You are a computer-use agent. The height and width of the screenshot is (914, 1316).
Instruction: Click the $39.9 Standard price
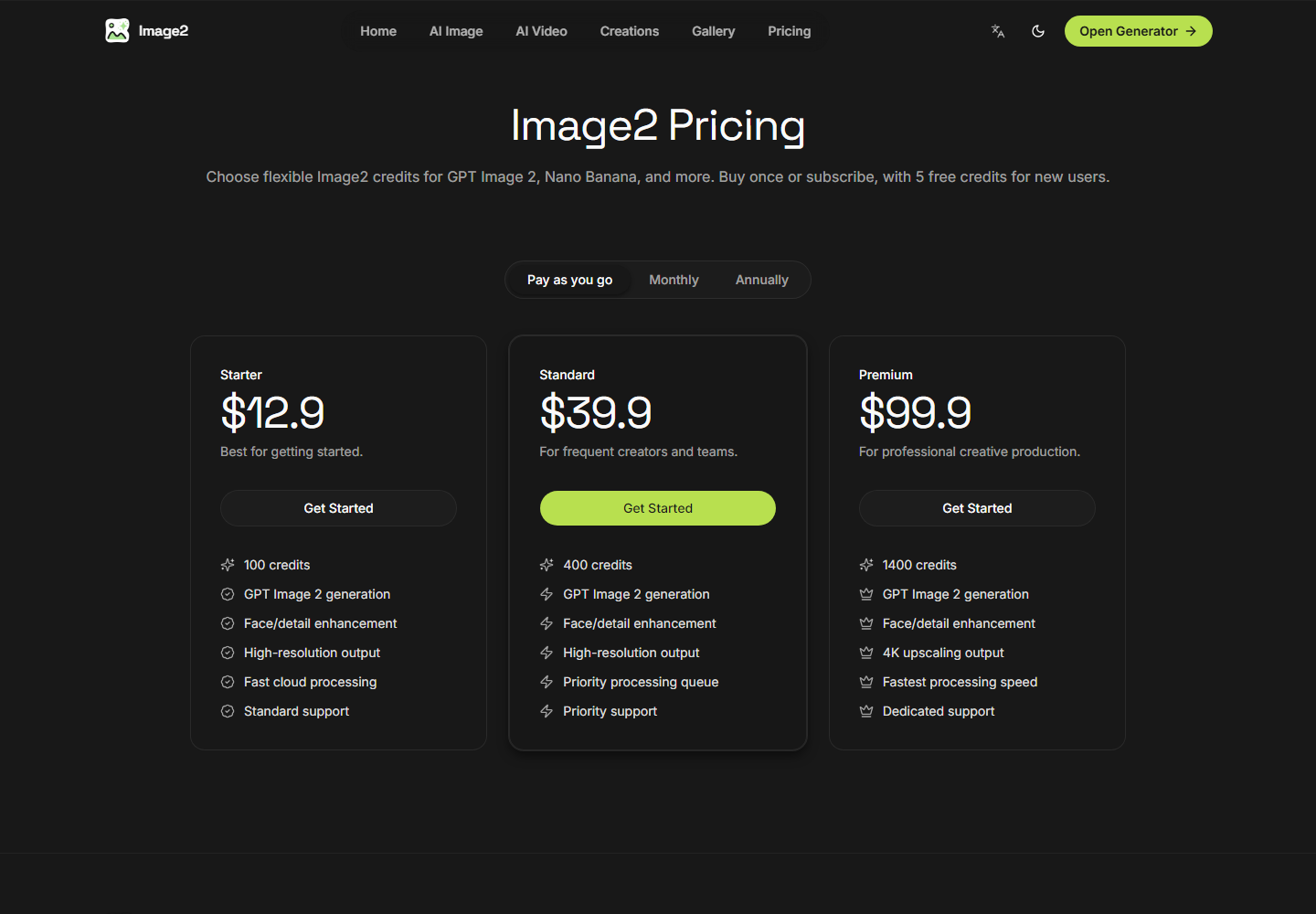[596, 412]
